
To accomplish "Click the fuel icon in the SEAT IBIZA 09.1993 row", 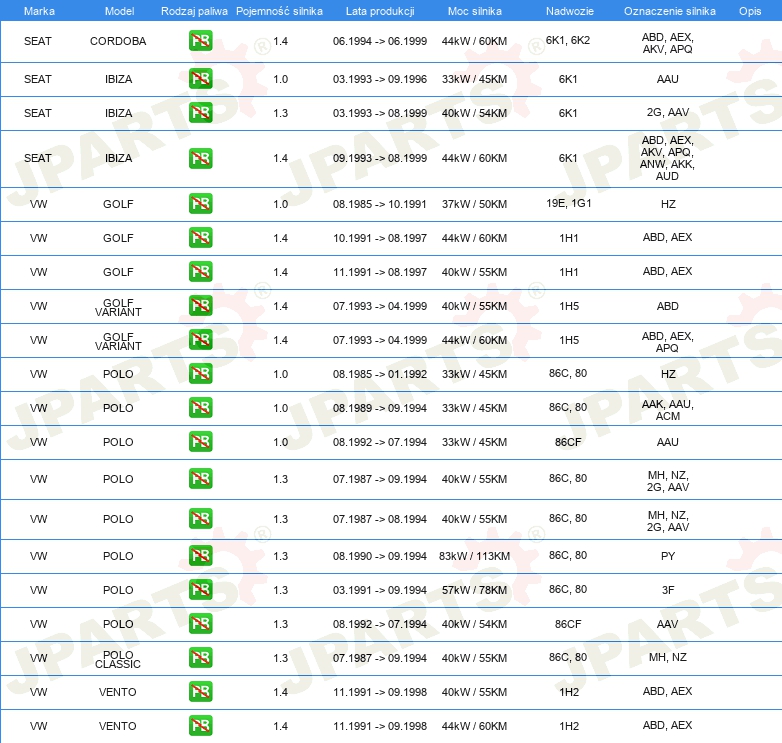I will 200,159.
